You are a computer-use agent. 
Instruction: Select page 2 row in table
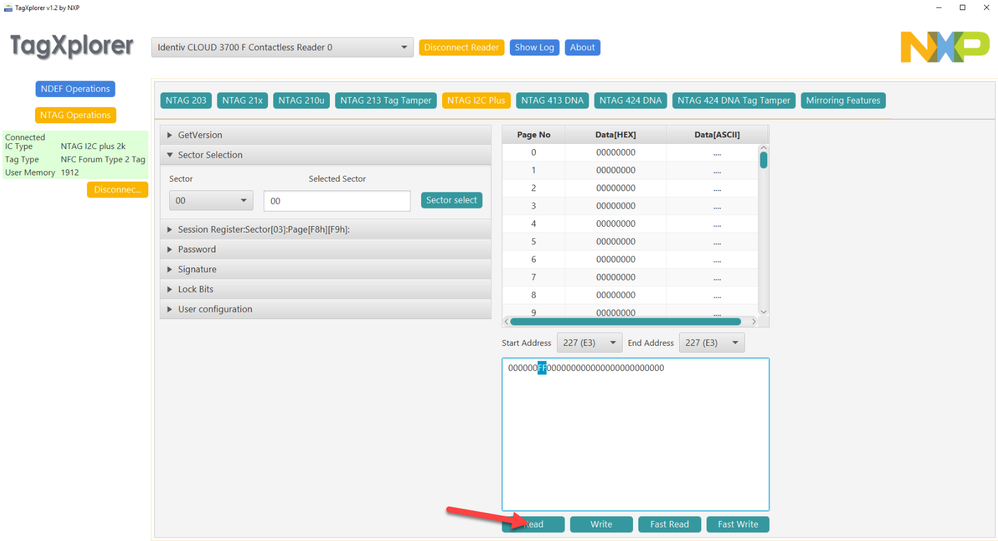pyautogui.click(x=630, y=188)
